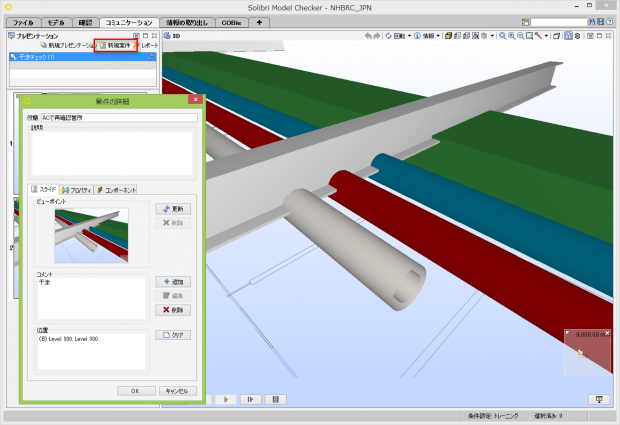Click the クリア button for position
The image size is (620, 425).
pos(173,335)
